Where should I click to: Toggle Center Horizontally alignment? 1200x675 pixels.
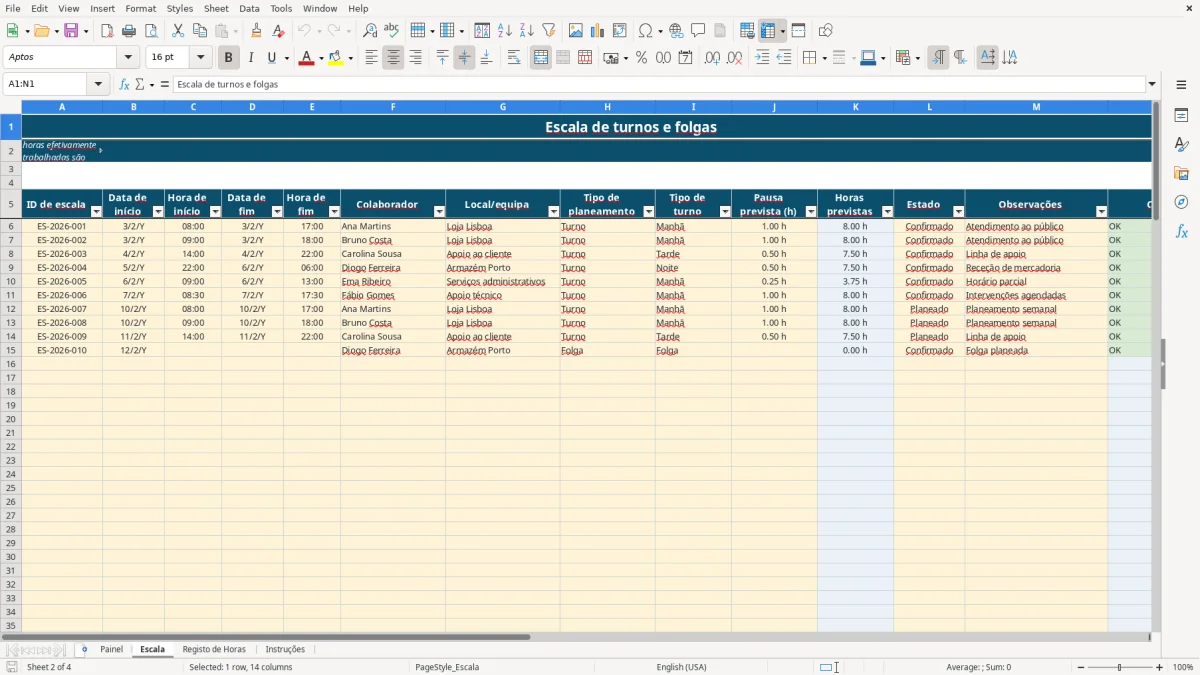[x=393, y=58]
